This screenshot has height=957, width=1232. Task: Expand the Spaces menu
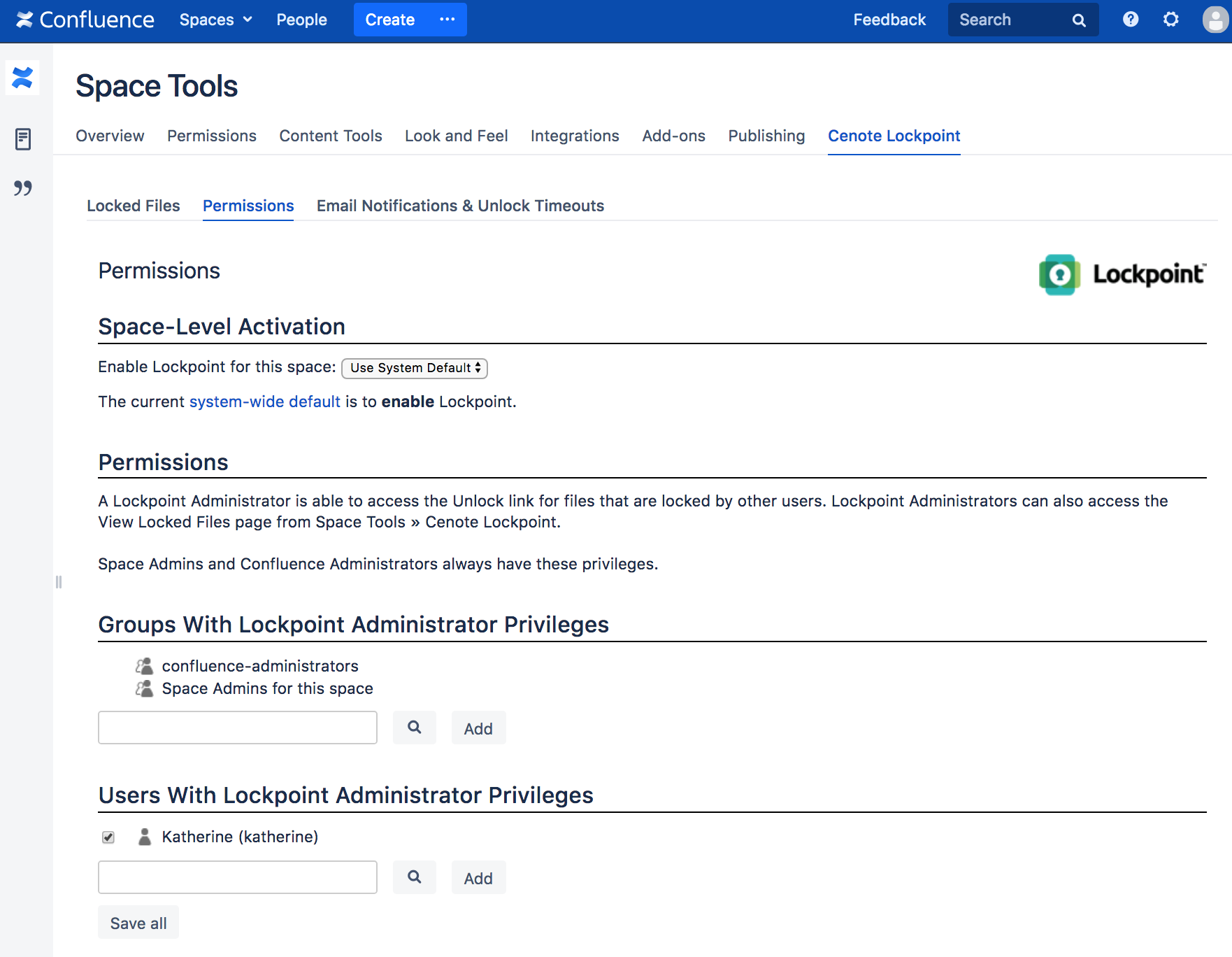coord(215,20)
